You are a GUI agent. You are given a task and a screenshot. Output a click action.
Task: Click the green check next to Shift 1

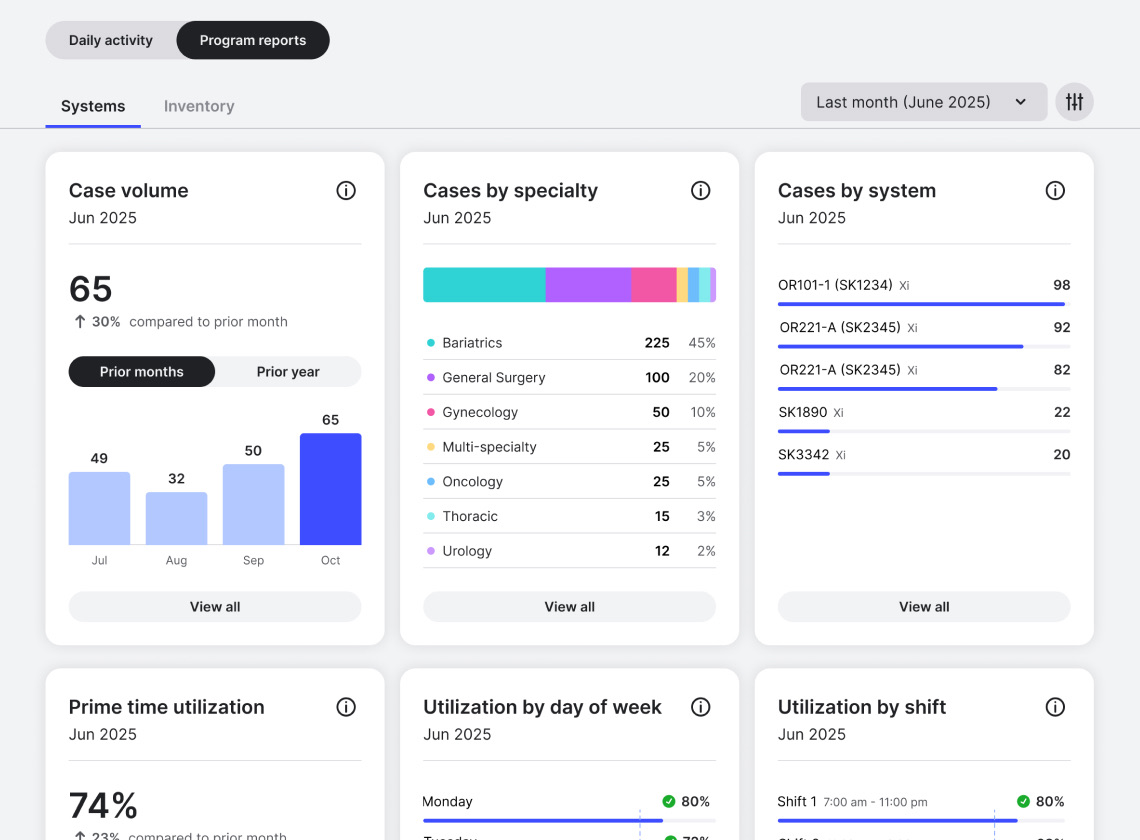(1023, 801)
